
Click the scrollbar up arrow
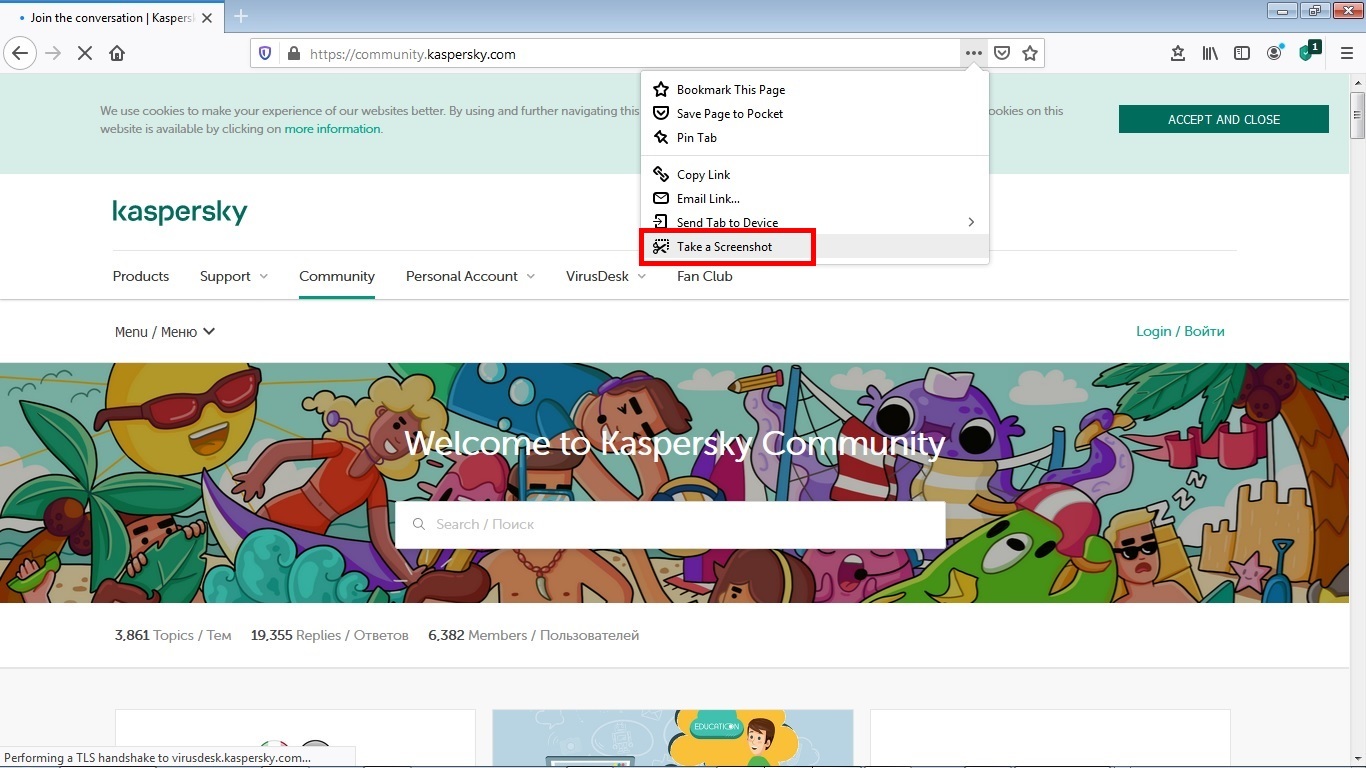(1357, 81)
